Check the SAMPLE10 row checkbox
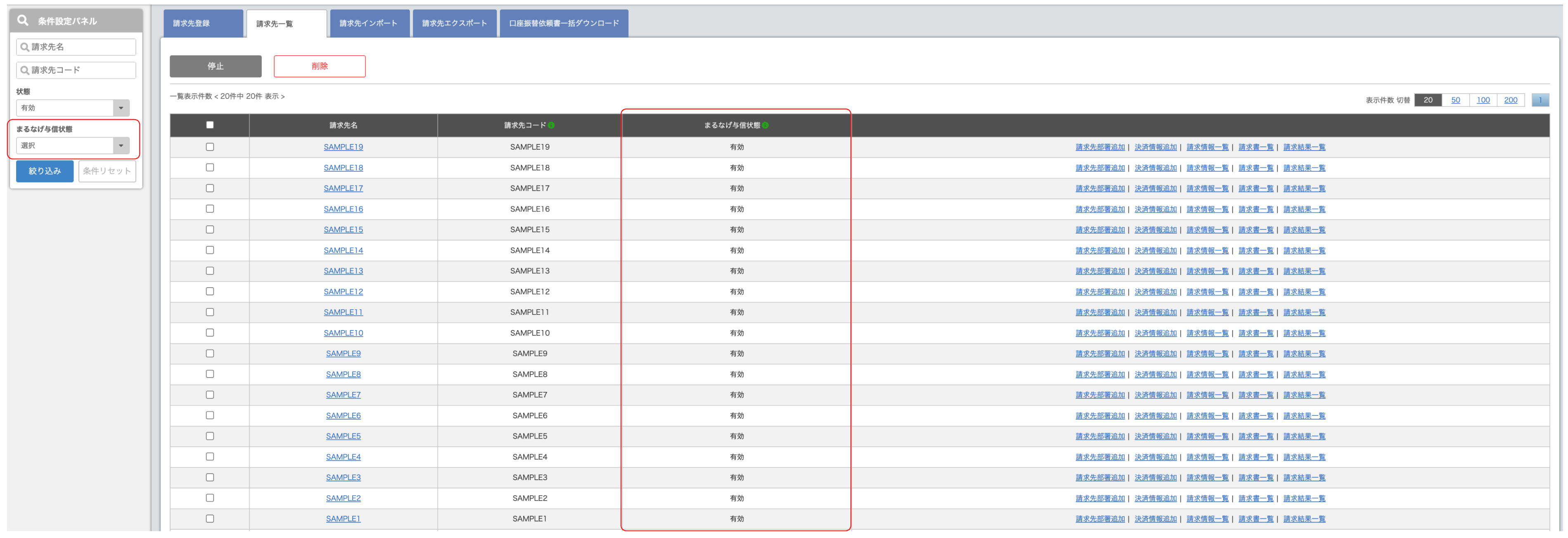This screenshot has height=538, width=1568. [210, 333]
